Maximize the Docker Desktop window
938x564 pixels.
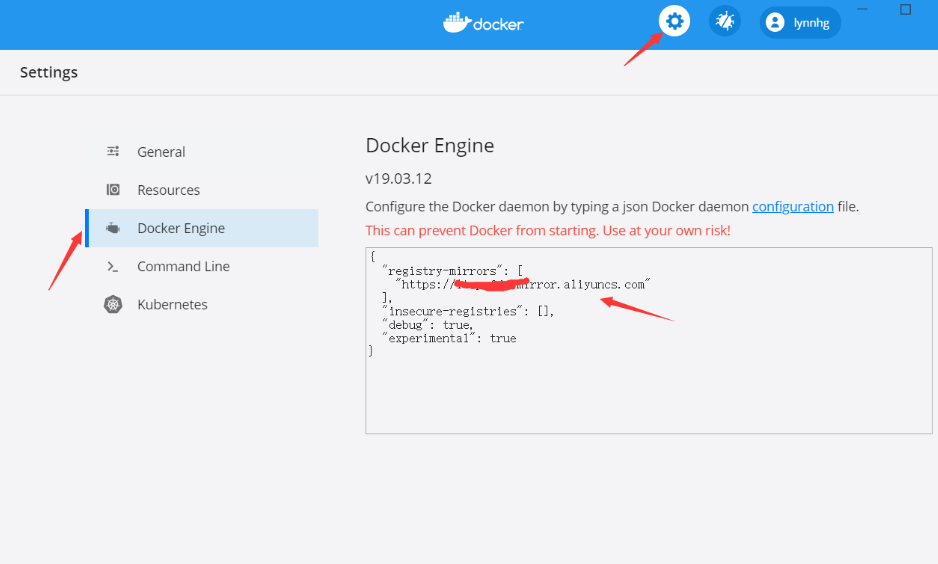(906, 10)
